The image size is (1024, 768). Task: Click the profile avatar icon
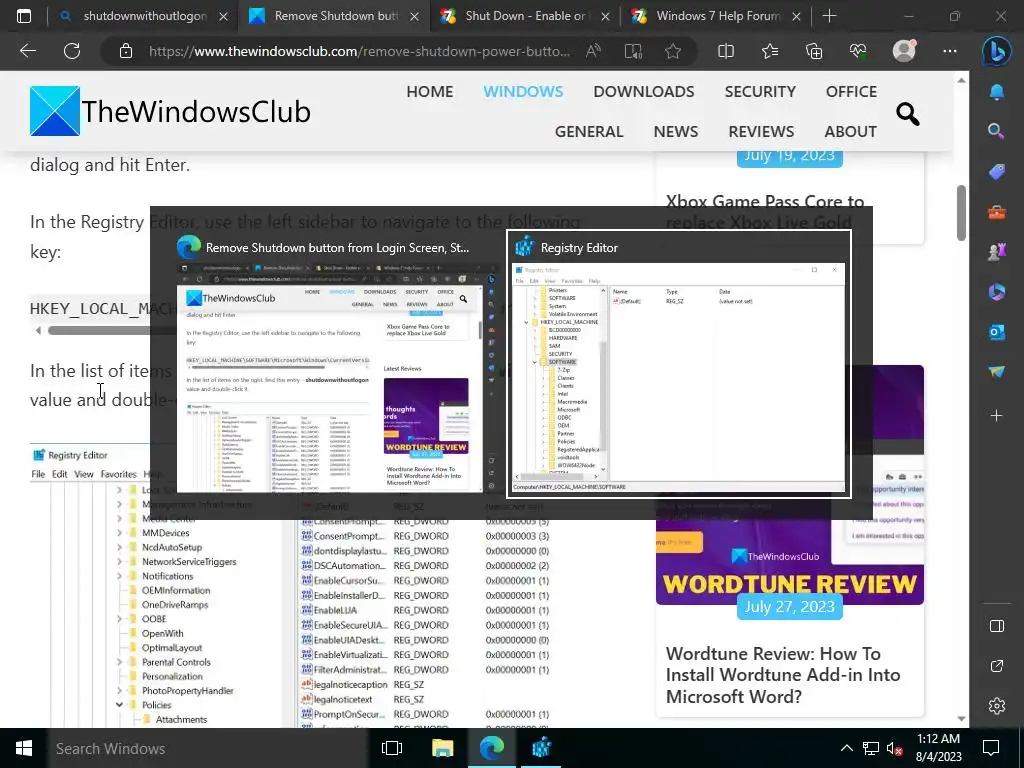pyautogui.click(x=904, y=50)
